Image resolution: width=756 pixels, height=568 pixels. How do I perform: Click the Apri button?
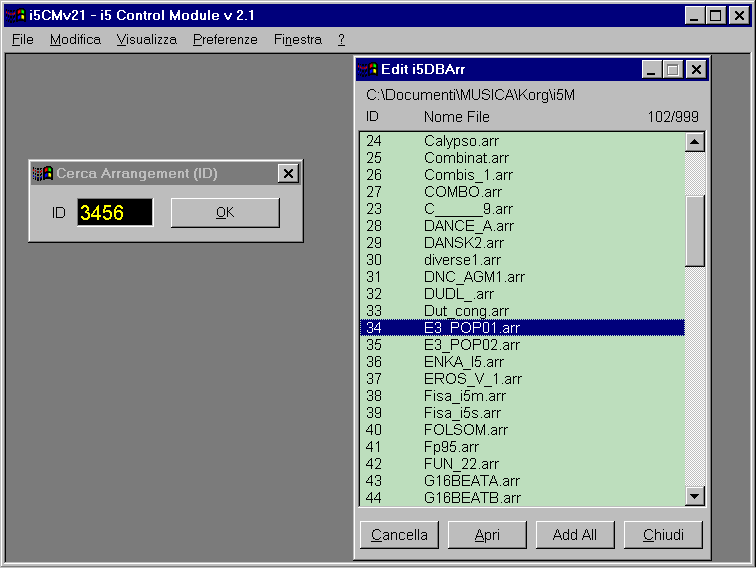coord(487,535)
